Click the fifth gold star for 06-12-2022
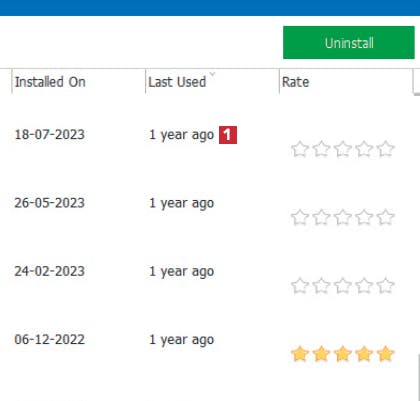Screen dimensions: 420x401 point(386,354)
